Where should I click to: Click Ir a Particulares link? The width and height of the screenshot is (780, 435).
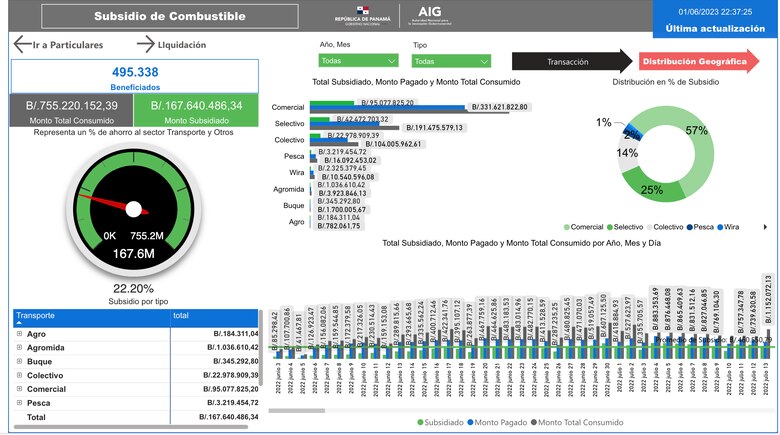click(68, 45)
